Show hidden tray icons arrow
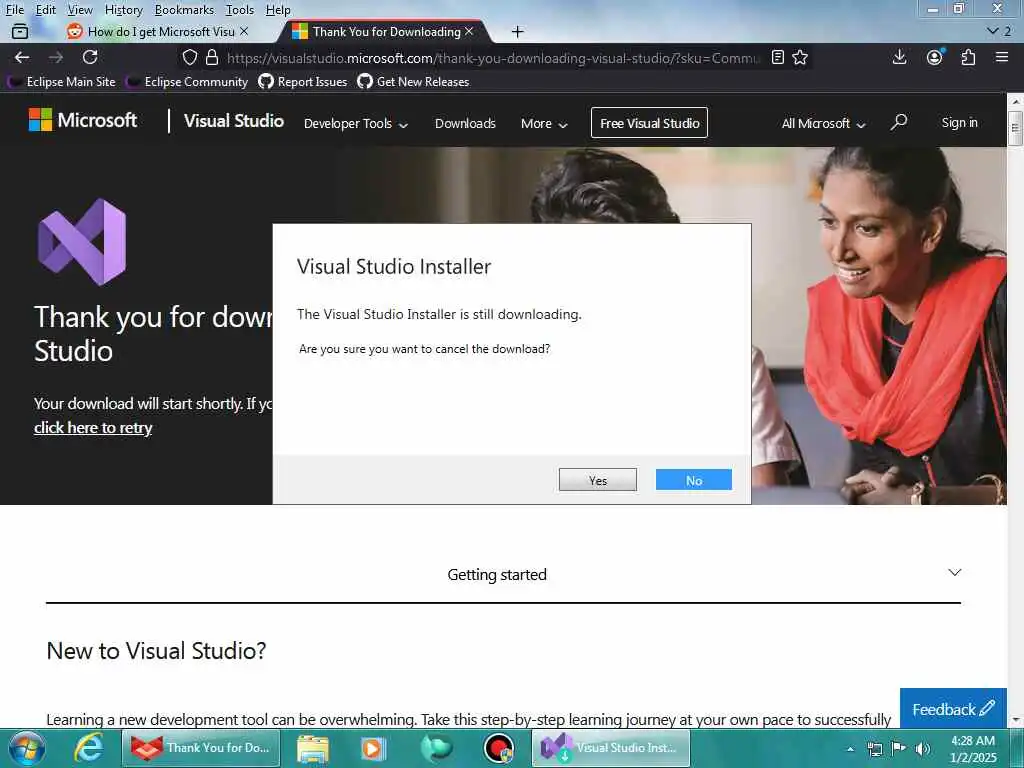Screen dimensions: 1024x768 click(x=850, y=749)
